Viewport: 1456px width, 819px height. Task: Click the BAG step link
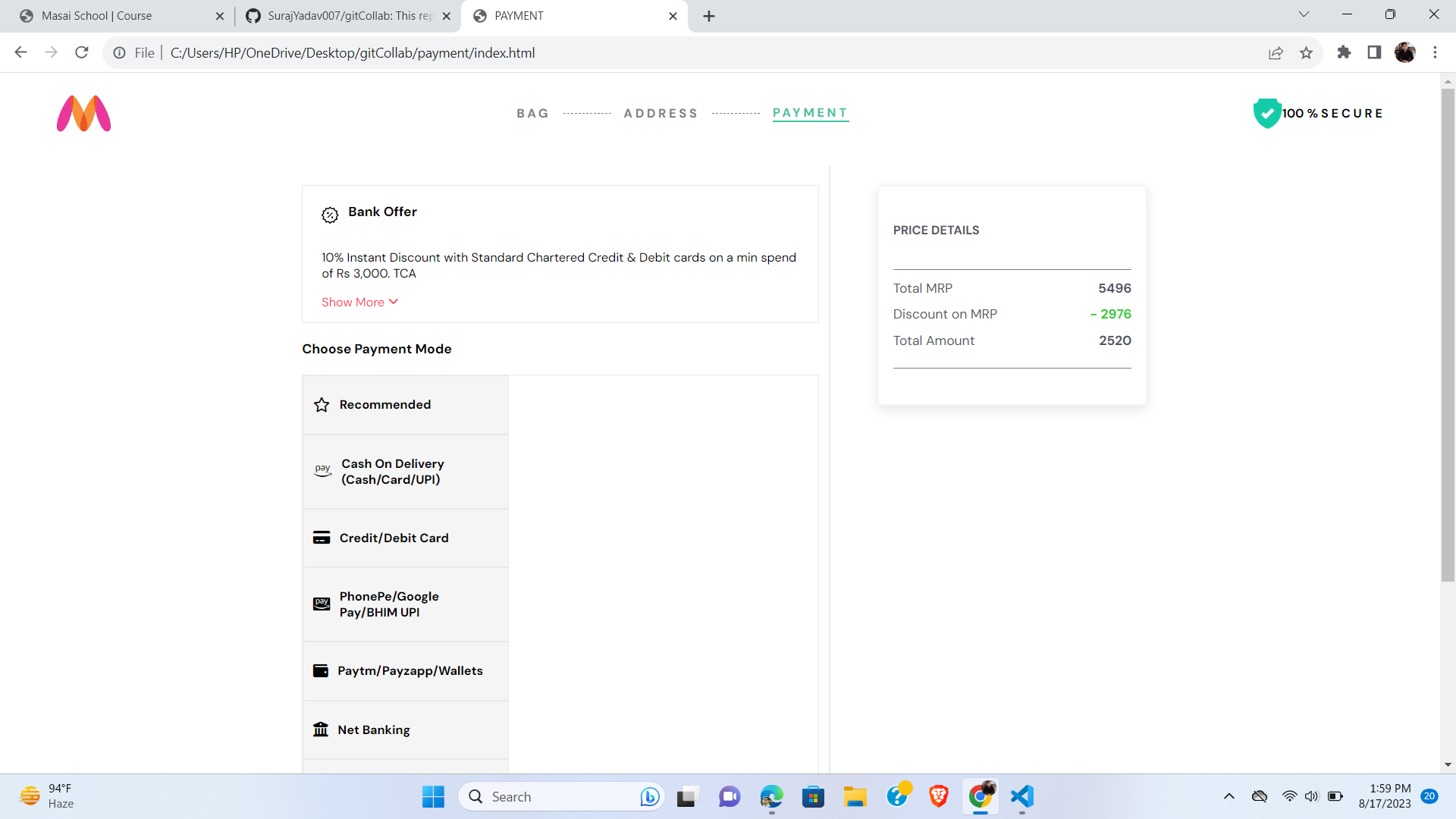coord(532,113)
